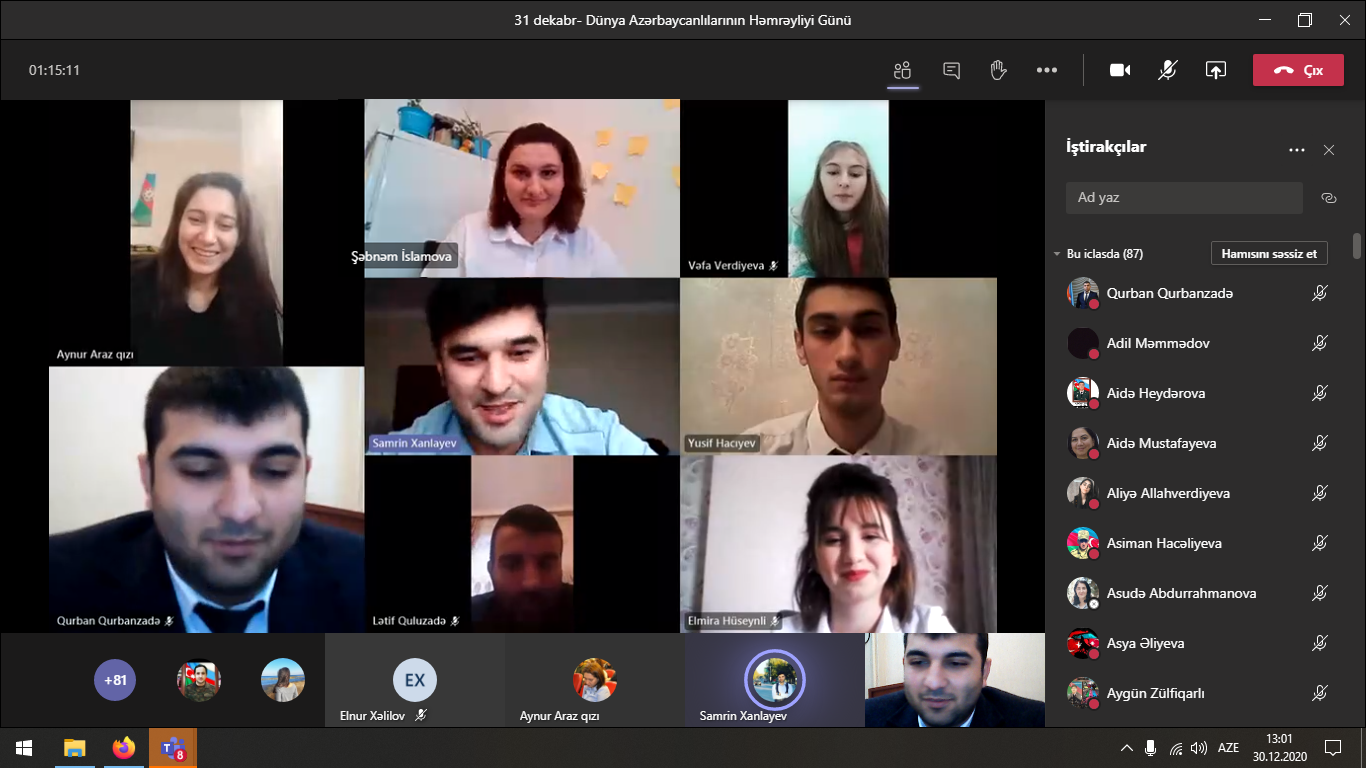Open participants panel more options ellipsis
This screenshot has height=768, width=1366.
click(x=1297, y=150)
